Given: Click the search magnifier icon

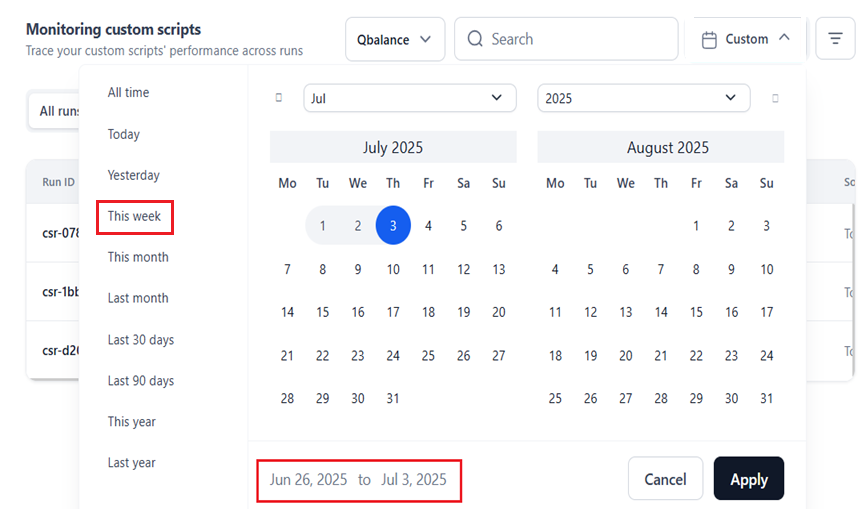Looking at the screenshot, I should tap(476, 39).
